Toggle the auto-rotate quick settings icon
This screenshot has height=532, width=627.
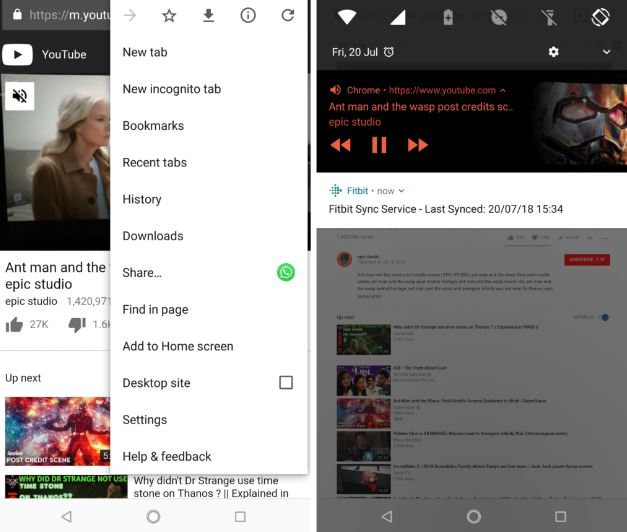[x=600, y=17]
